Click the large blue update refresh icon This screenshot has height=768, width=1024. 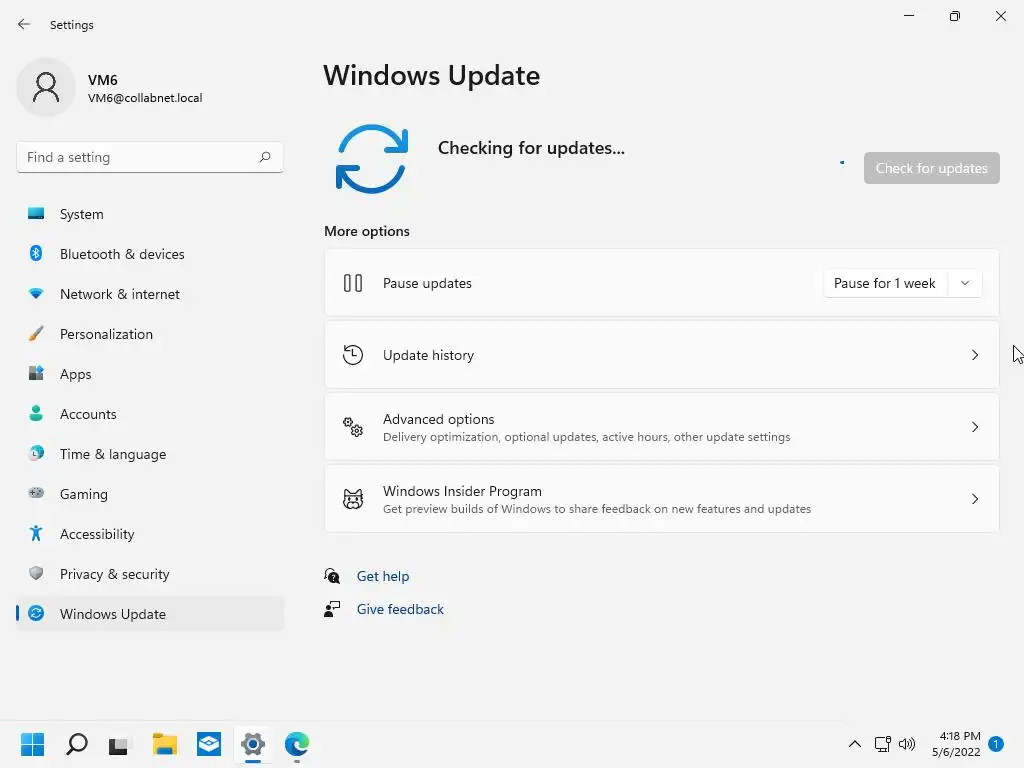pyautogui.click(x=372, y=159)
